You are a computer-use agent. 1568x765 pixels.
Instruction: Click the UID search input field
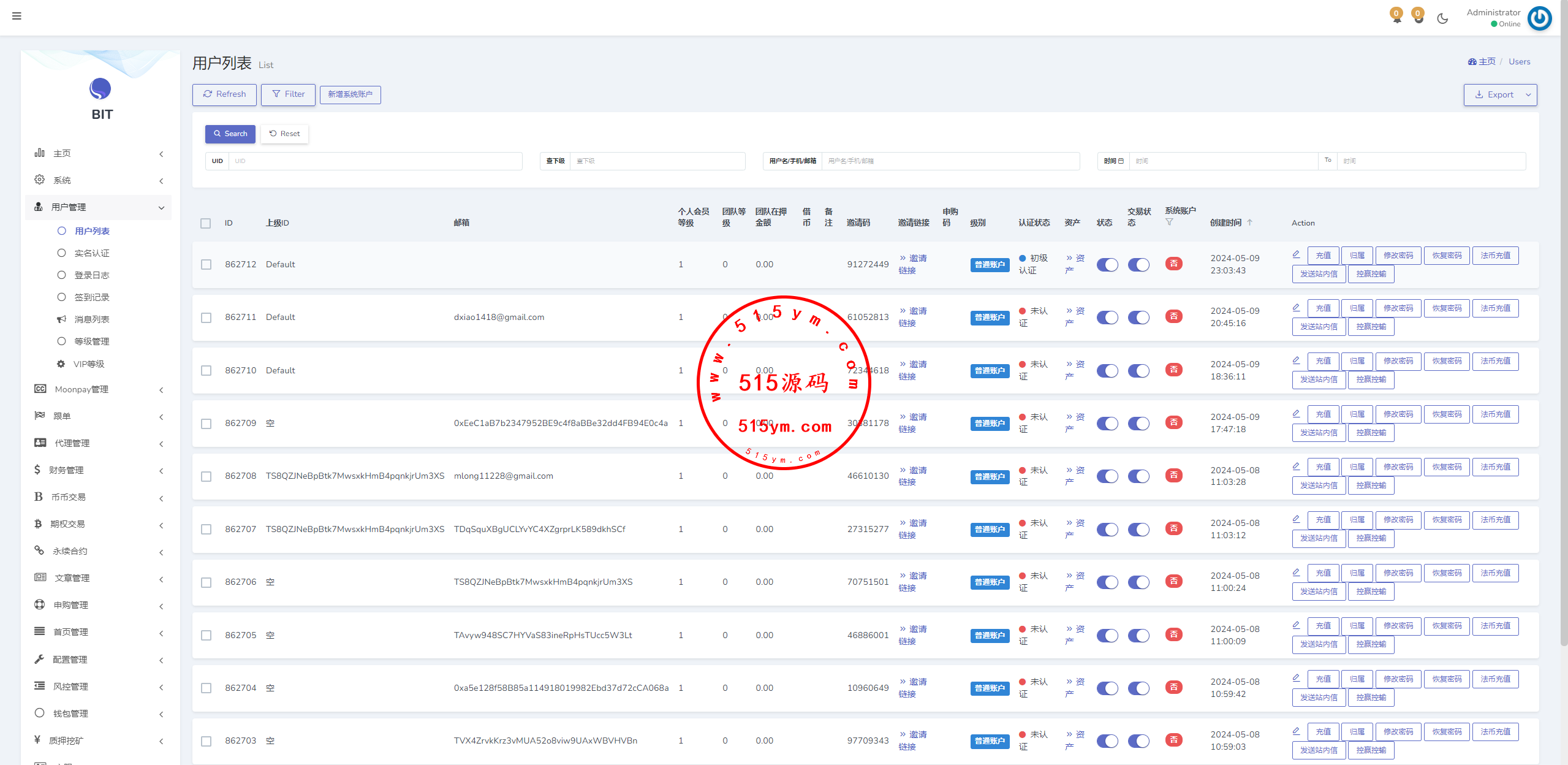(374, 161)
